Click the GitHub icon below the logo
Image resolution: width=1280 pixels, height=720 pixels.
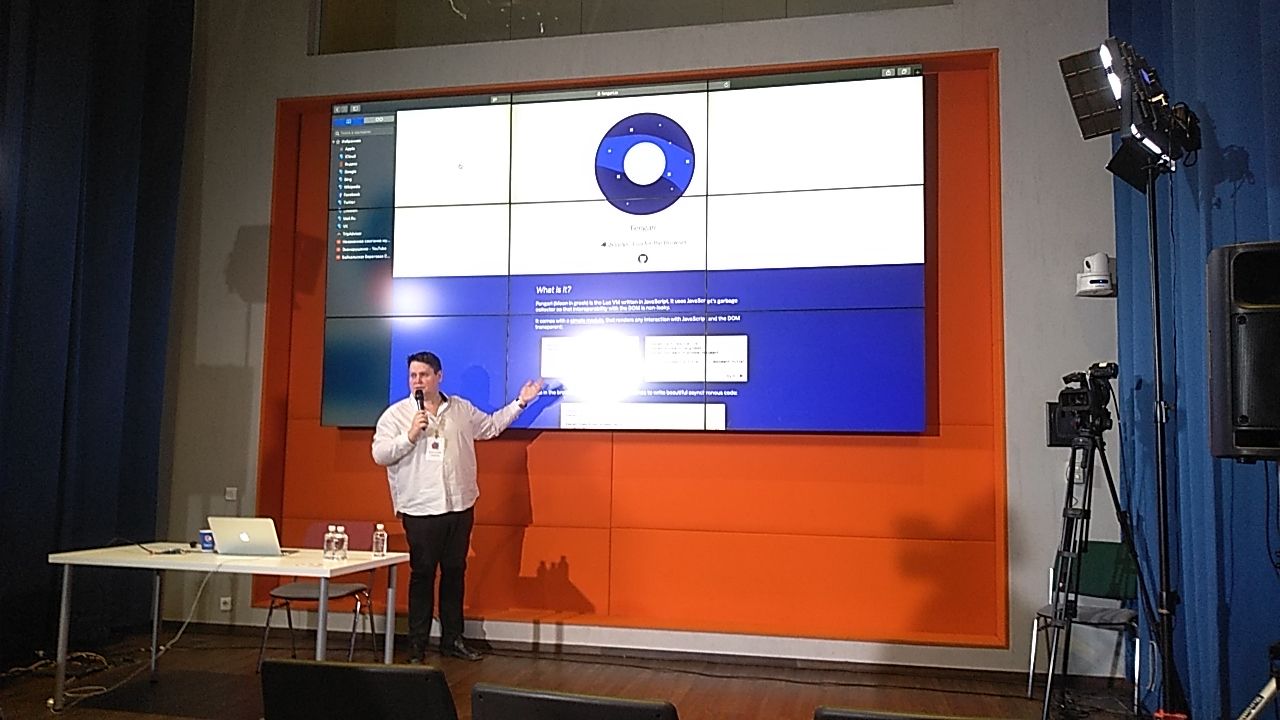click(643, 258)
